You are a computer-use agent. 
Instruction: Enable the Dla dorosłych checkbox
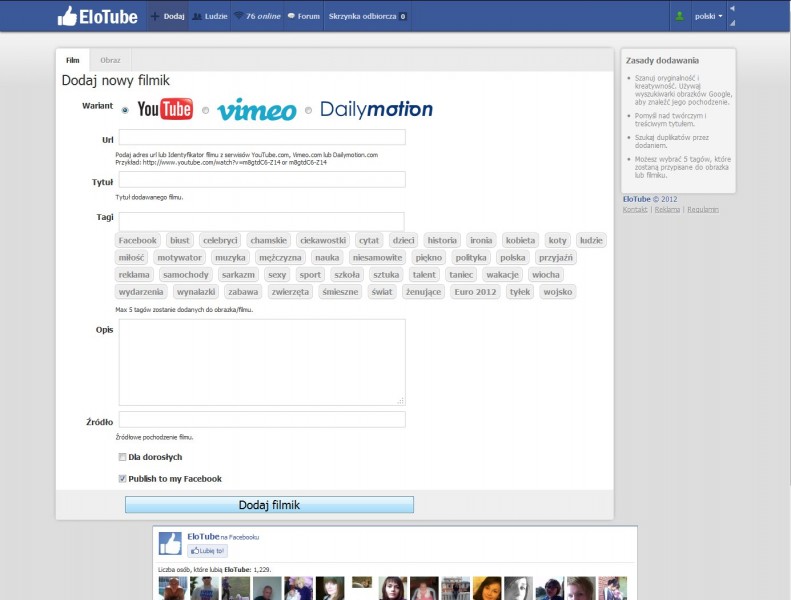tap(122, 457)
